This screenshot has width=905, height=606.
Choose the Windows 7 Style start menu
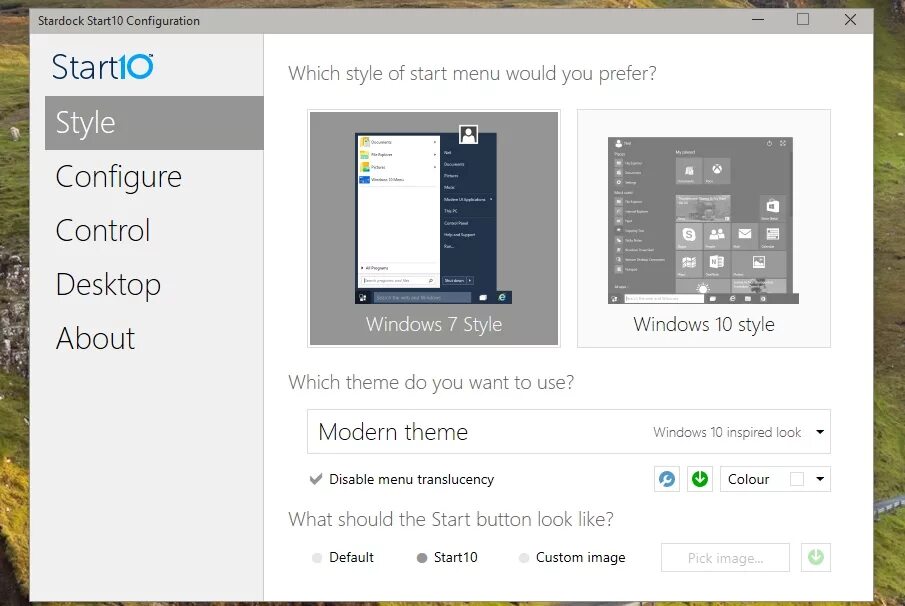(433, 229)
